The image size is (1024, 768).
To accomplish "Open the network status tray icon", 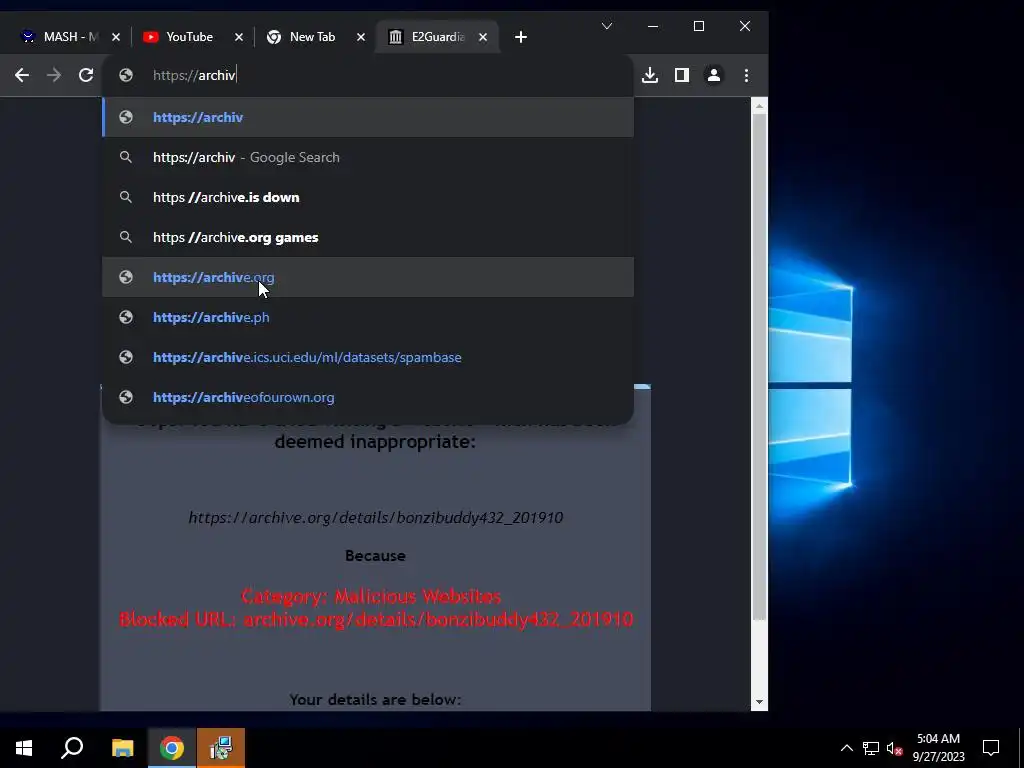I will click(871, 748).
